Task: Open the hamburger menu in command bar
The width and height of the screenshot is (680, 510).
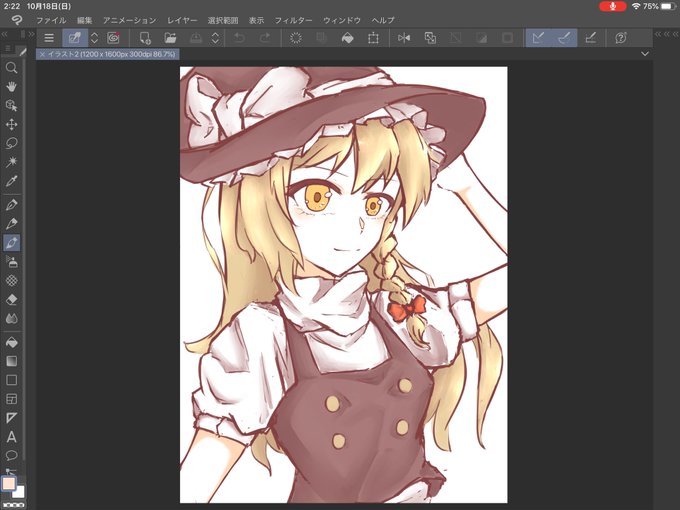Action: tap(49, 38)
